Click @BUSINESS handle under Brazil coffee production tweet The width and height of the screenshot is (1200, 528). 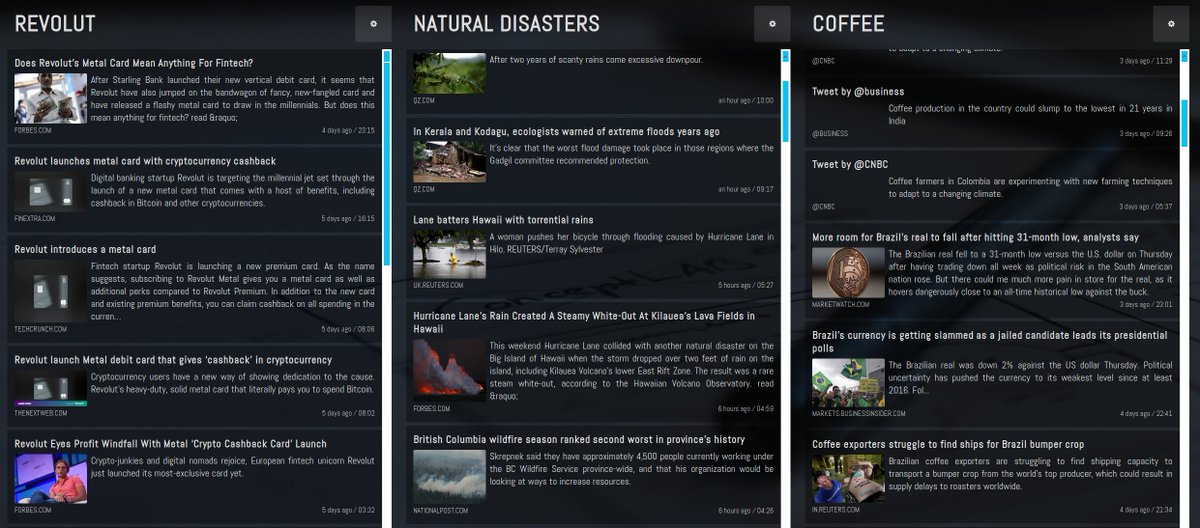pos(830,133)
